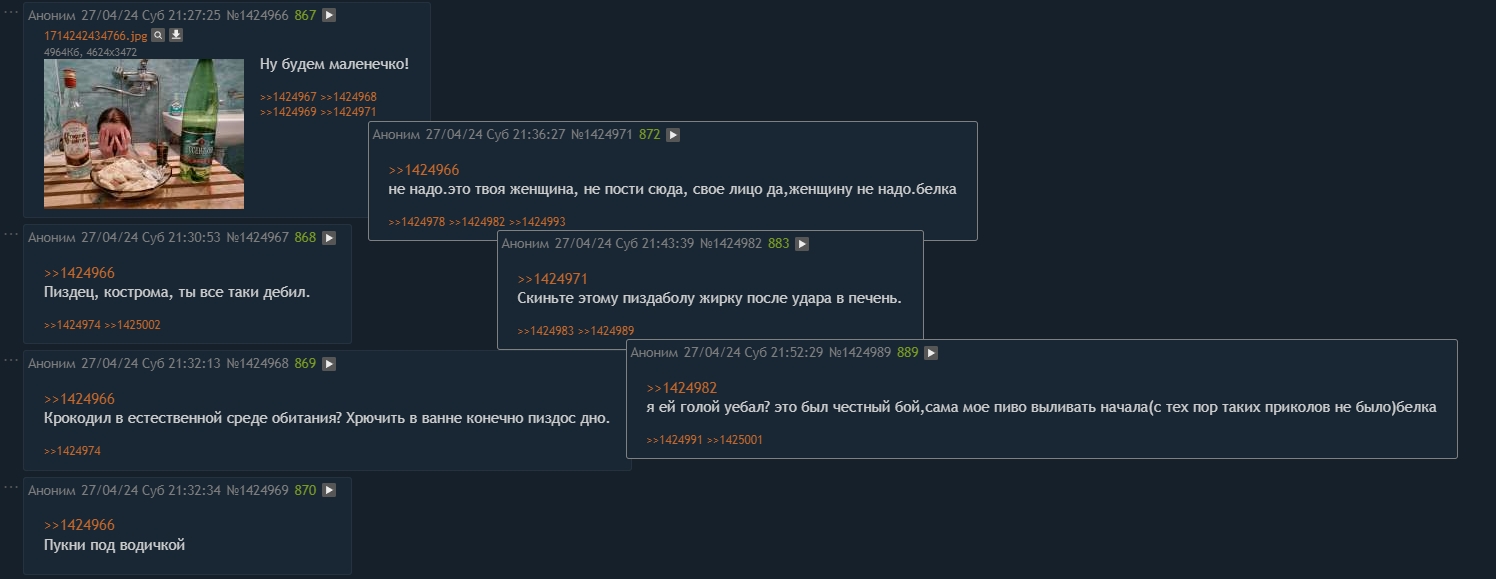Open the three-dots menu for post №1424966
The width and height of the screenshot is (1496, 579).
pos(10,11)
